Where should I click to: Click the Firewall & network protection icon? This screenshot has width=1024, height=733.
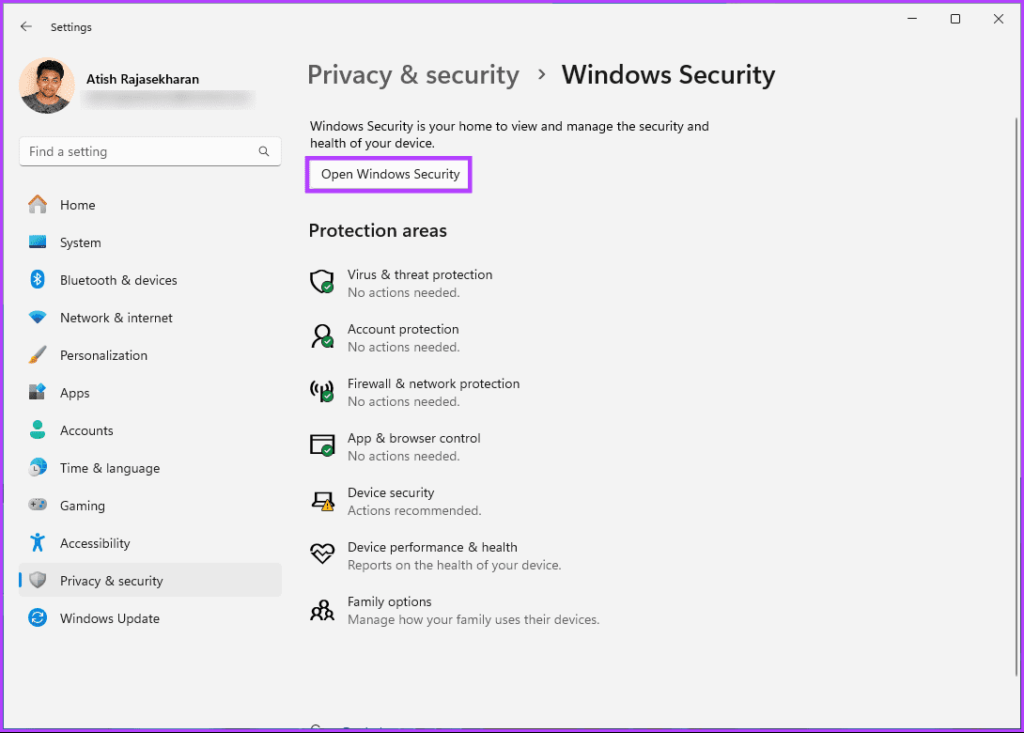tap(322, 391)
